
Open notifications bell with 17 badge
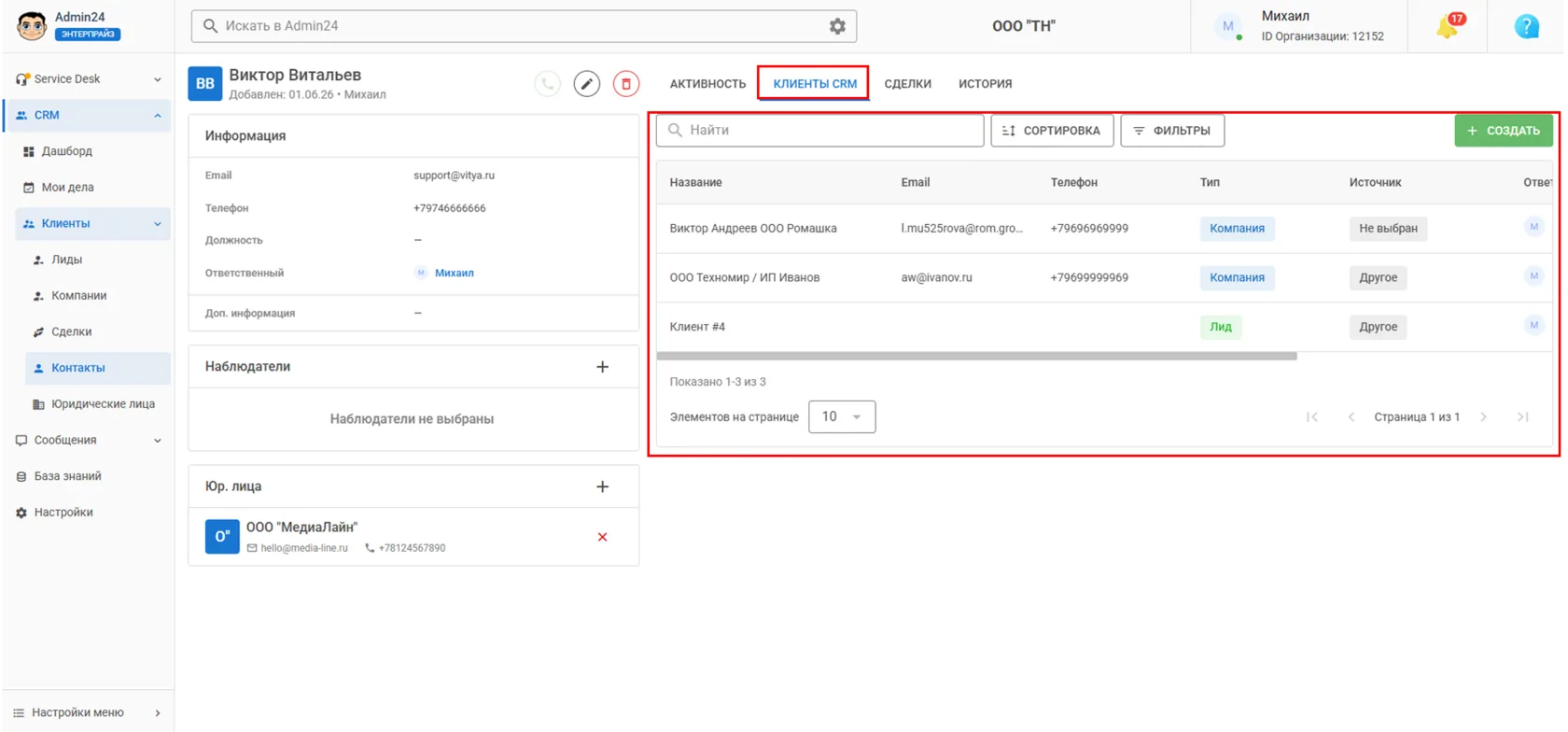click(x=1450, y=26)
